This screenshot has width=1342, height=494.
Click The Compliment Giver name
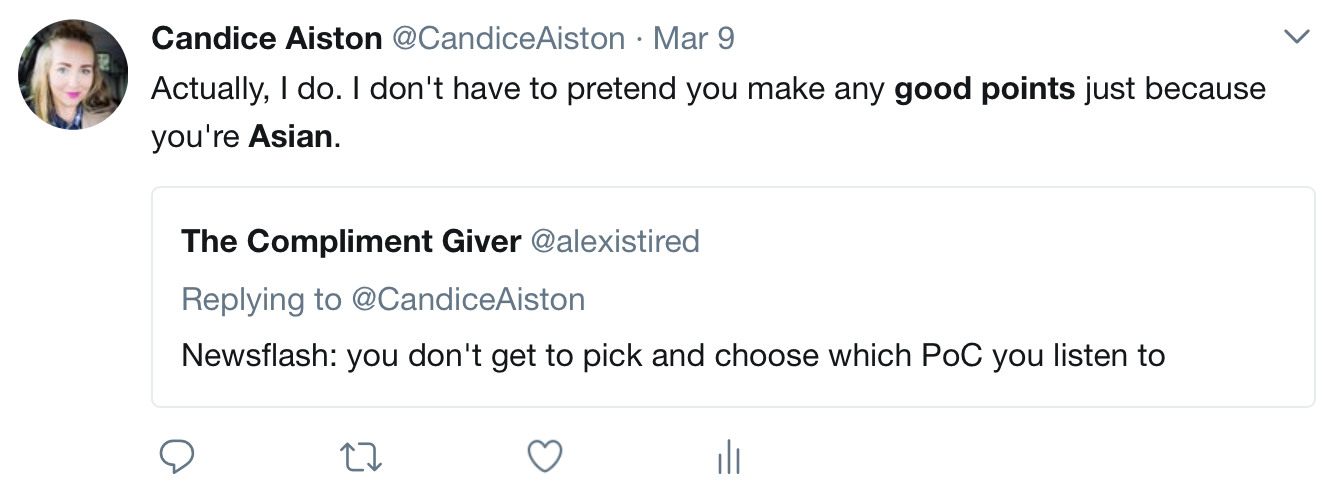coord(351,241)
